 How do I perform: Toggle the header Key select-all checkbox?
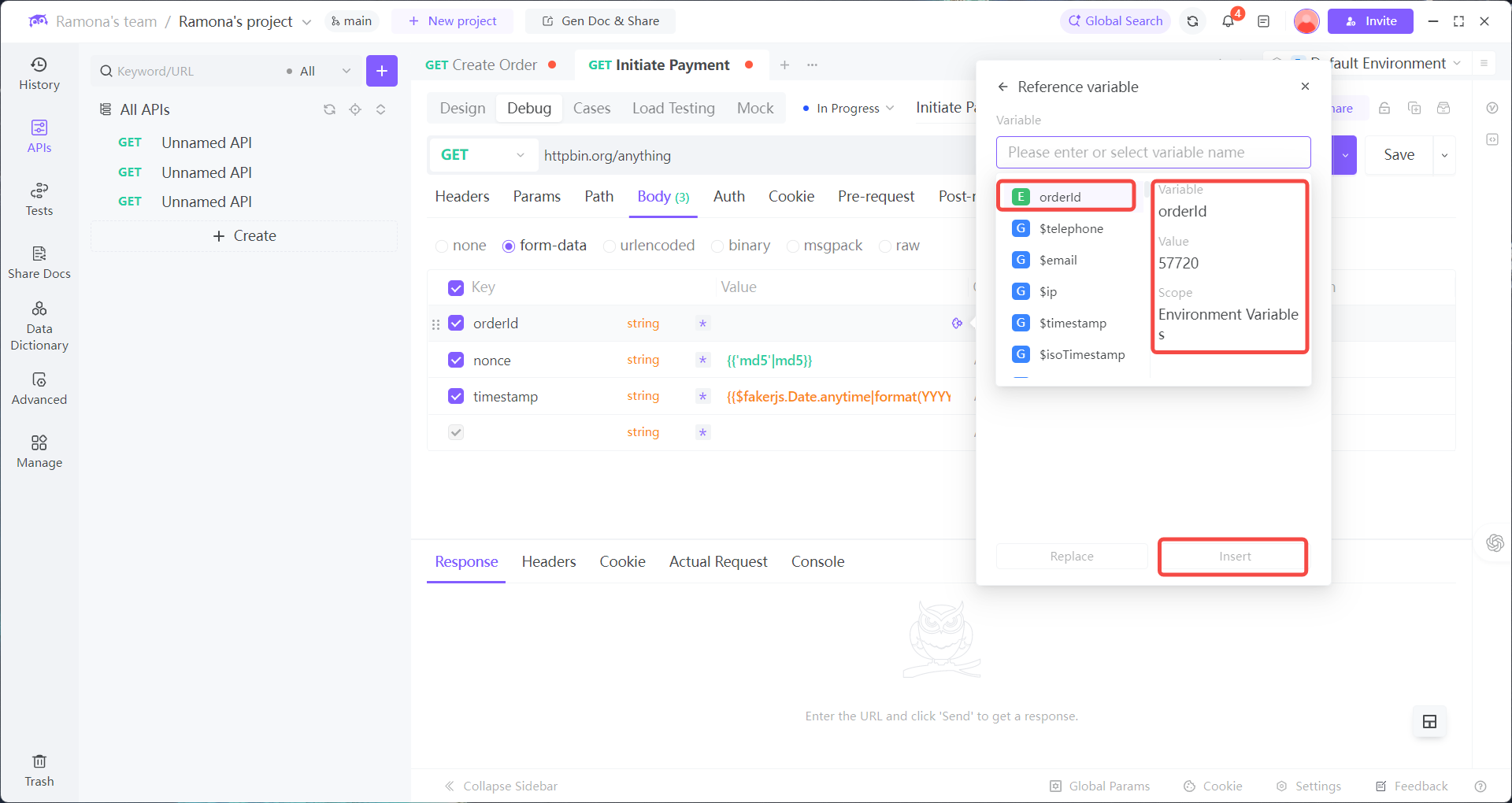tap(455, 287)
